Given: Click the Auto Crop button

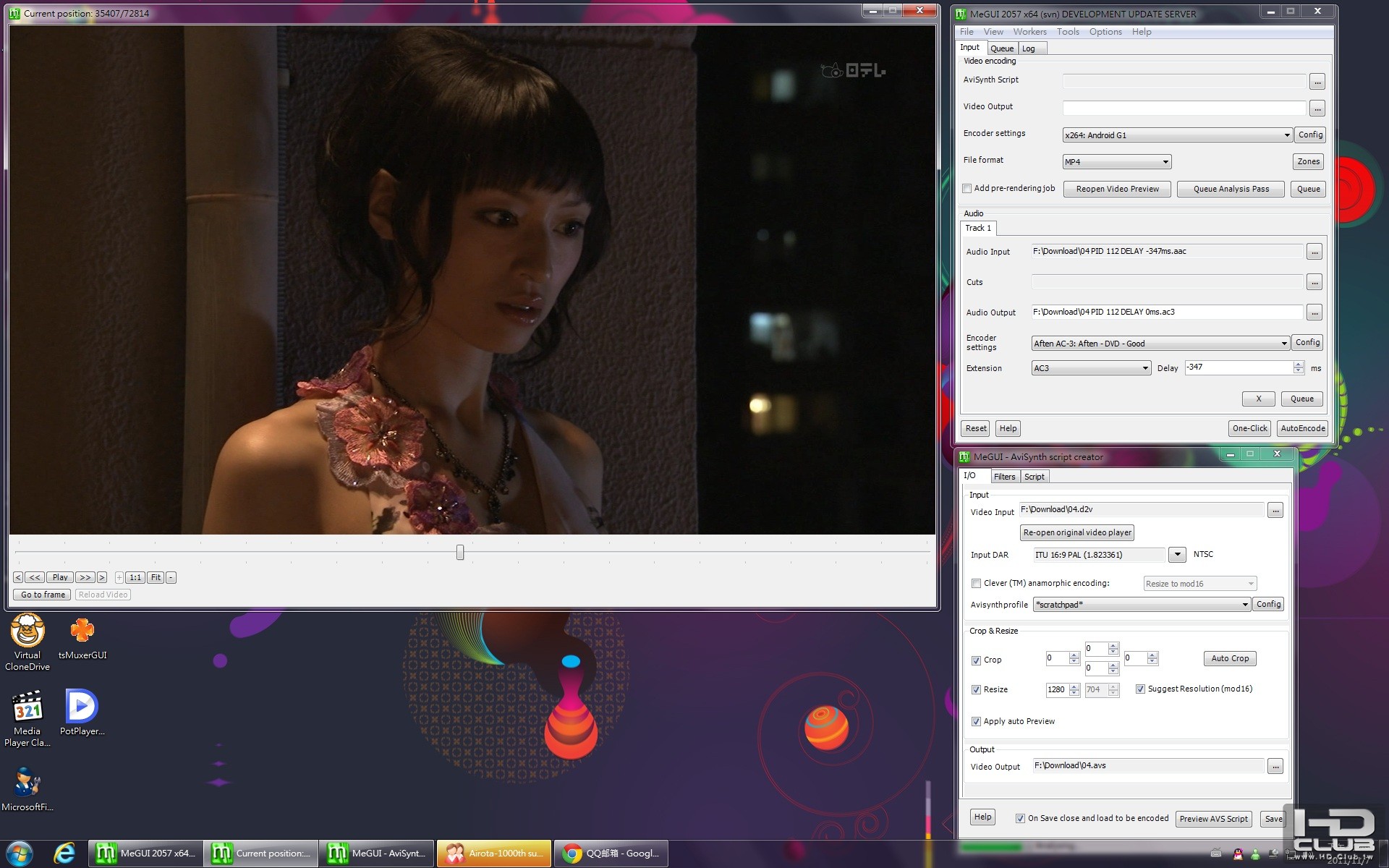Looking at the screenshot, I should coord(1229,659).
